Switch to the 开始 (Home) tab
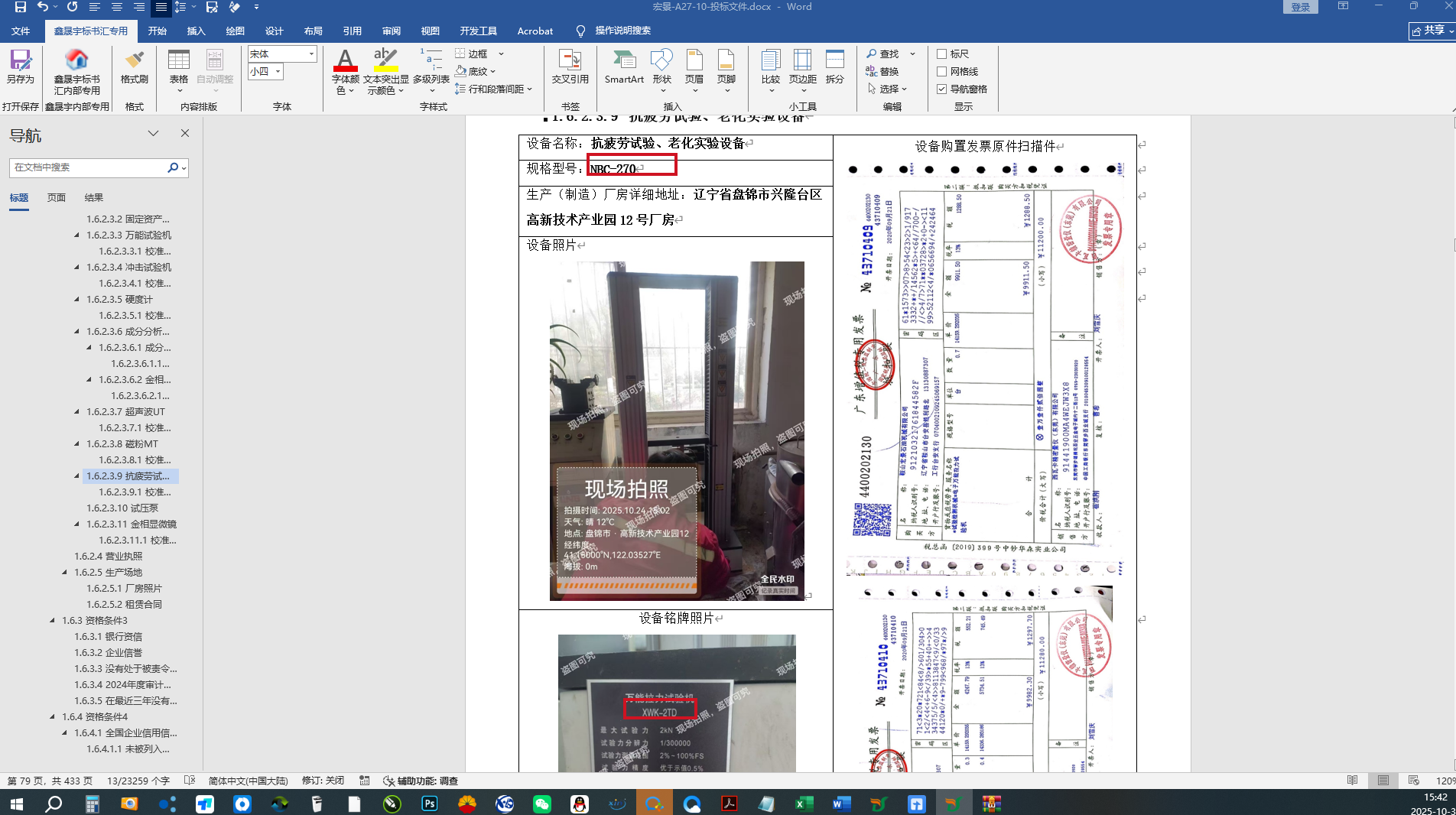The height and width of the screenshot is (815, 1456). click(x=158, y=31)
